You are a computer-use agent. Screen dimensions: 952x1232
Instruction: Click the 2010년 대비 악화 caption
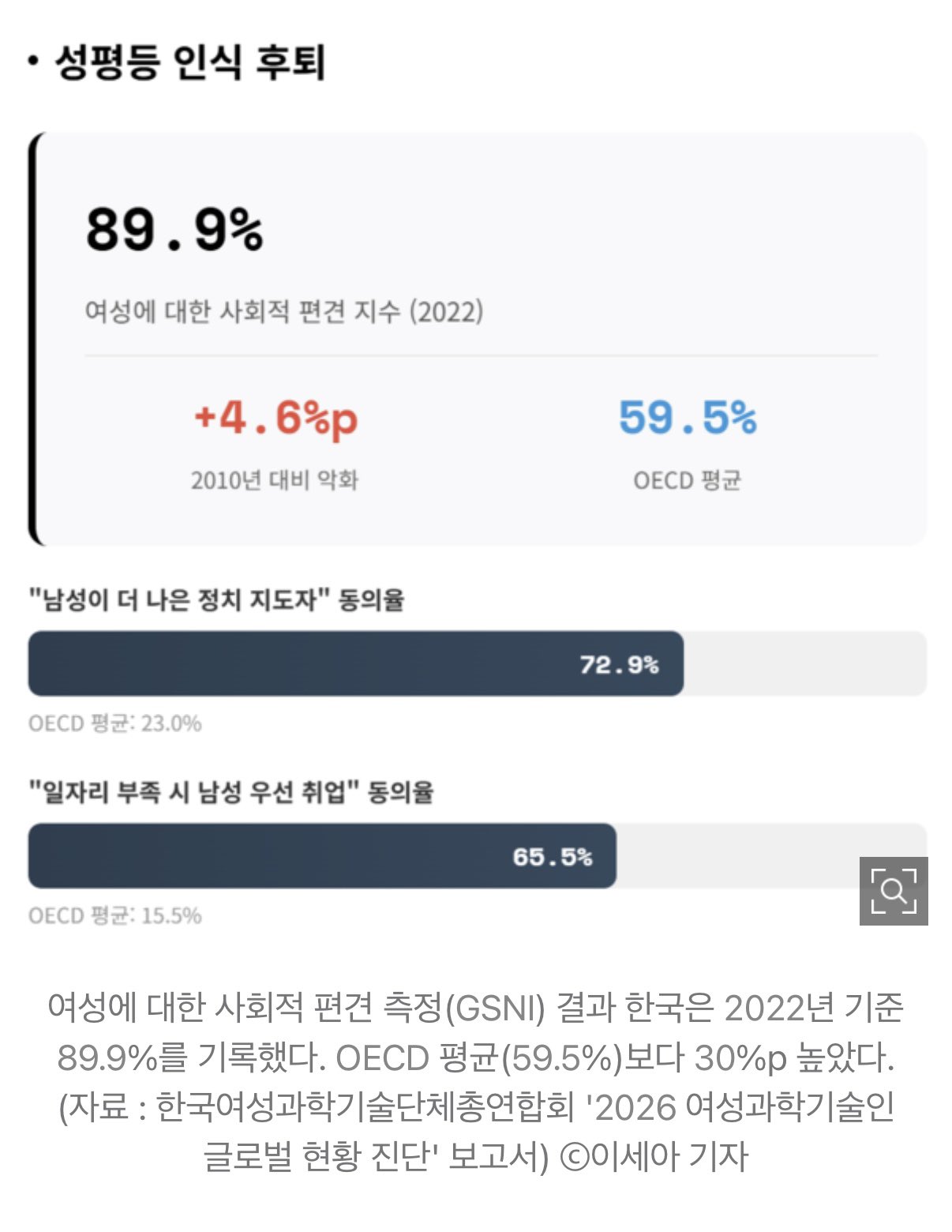pyautogui.click(x=275, y=479)
